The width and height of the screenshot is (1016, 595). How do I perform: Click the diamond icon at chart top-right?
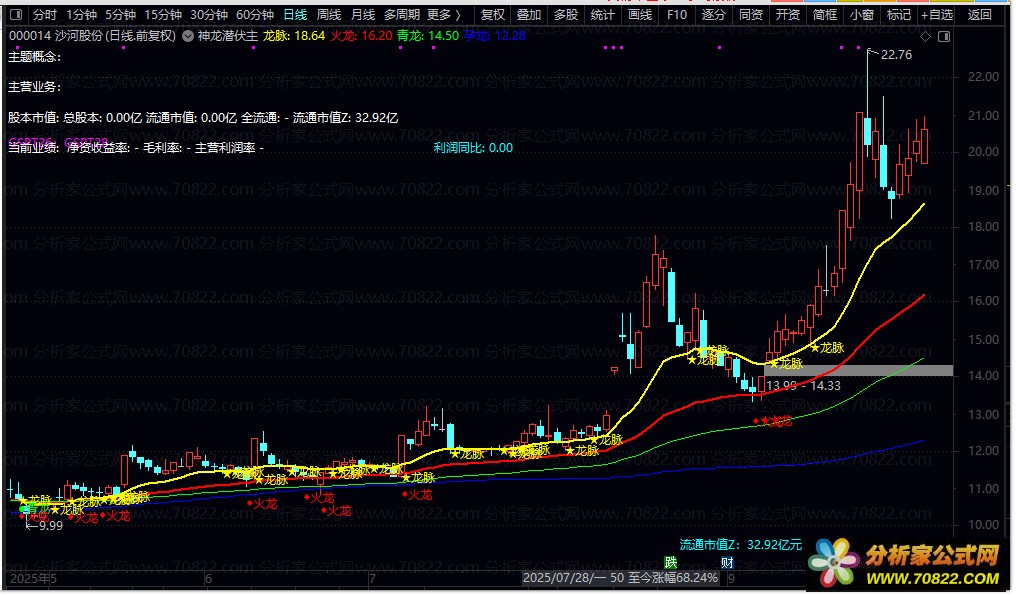(x=925, y=37)
